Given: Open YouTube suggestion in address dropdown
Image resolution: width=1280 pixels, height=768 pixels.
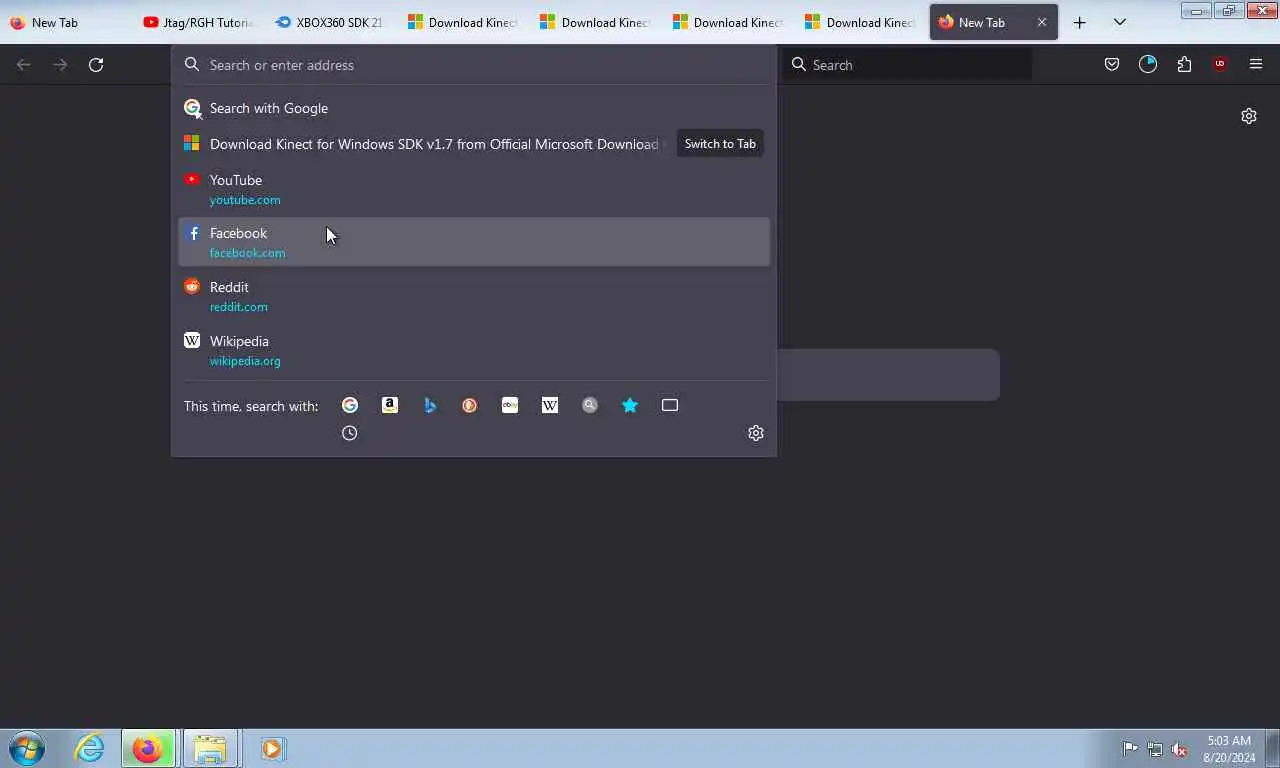Looking at the screenshot, I should click(x=474, y=189).
